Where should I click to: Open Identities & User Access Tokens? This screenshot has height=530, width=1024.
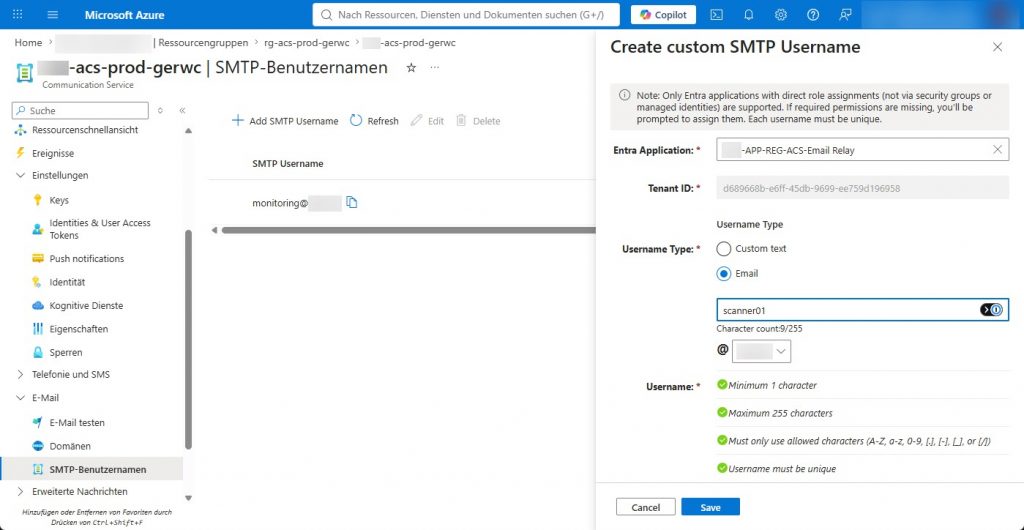pyautogui.click(x=100, y=228)
